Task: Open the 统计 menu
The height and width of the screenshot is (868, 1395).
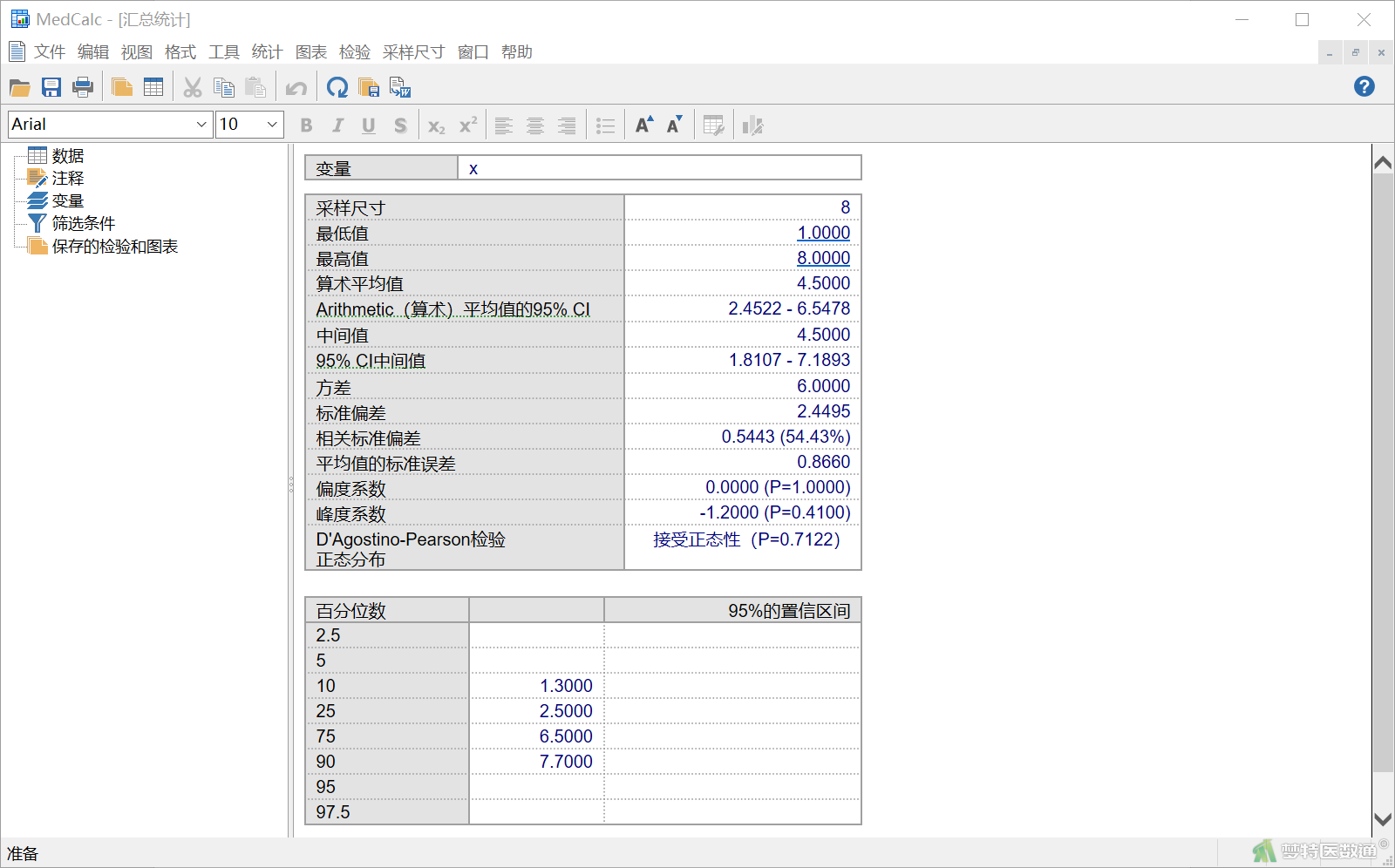Action: (x=268, y=52)
